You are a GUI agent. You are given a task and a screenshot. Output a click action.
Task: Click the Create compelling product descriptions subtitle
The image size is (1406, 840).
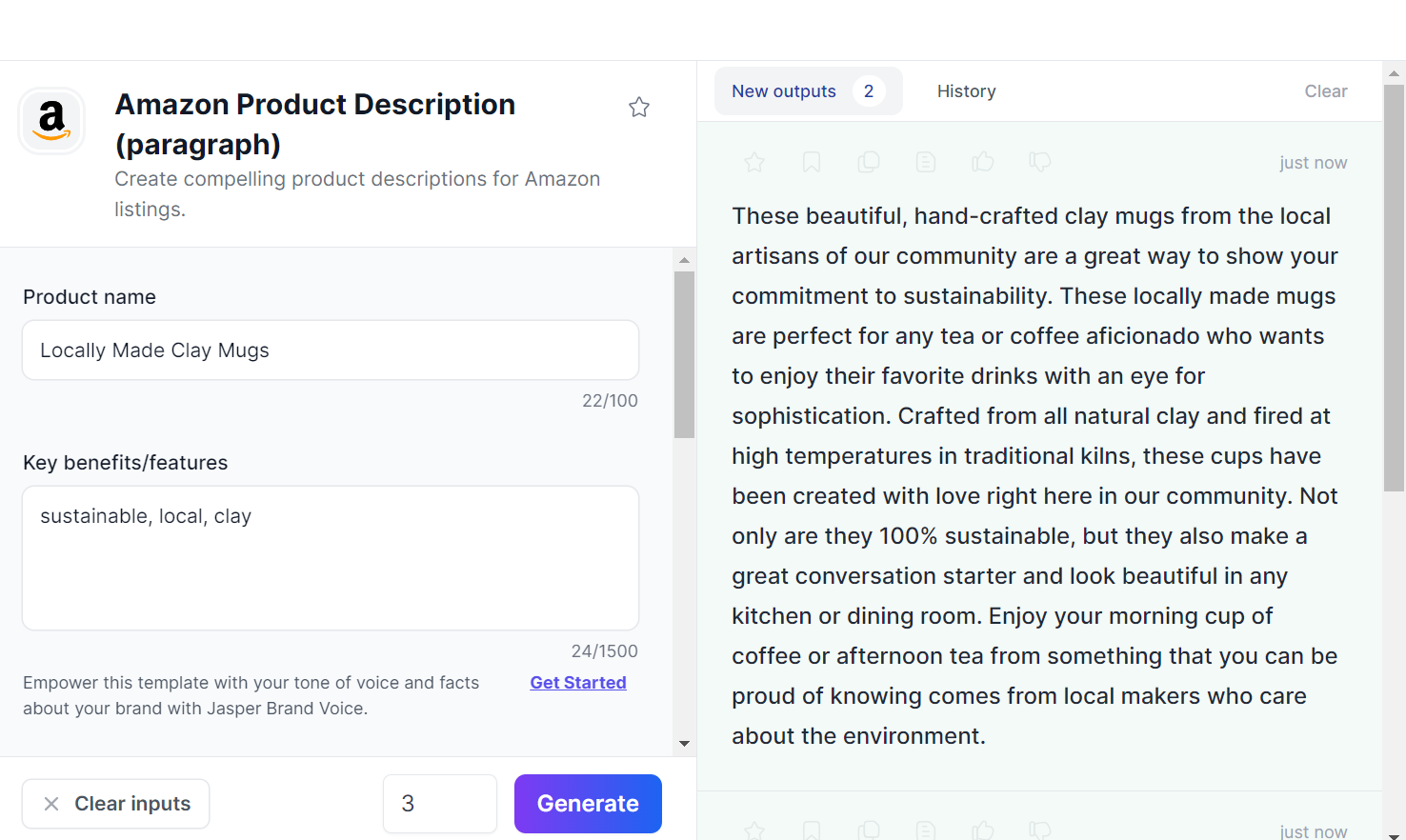click(x=357, y=194)
